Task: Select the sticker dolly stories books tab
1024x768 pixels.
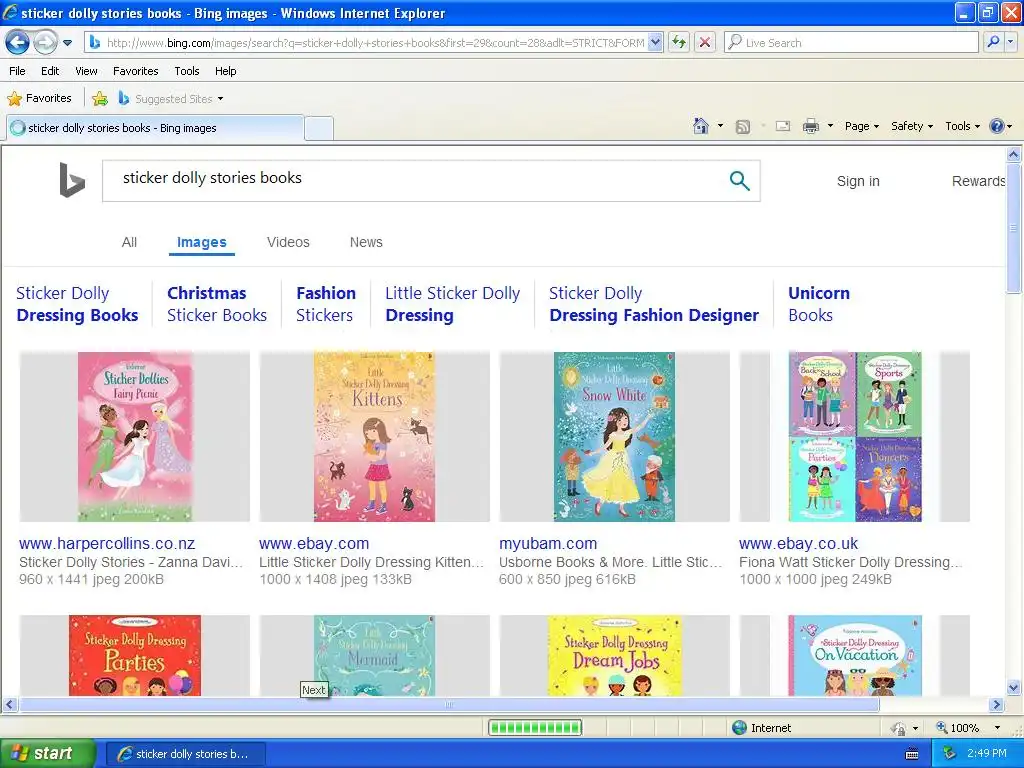Action: [x=155, y=128]
